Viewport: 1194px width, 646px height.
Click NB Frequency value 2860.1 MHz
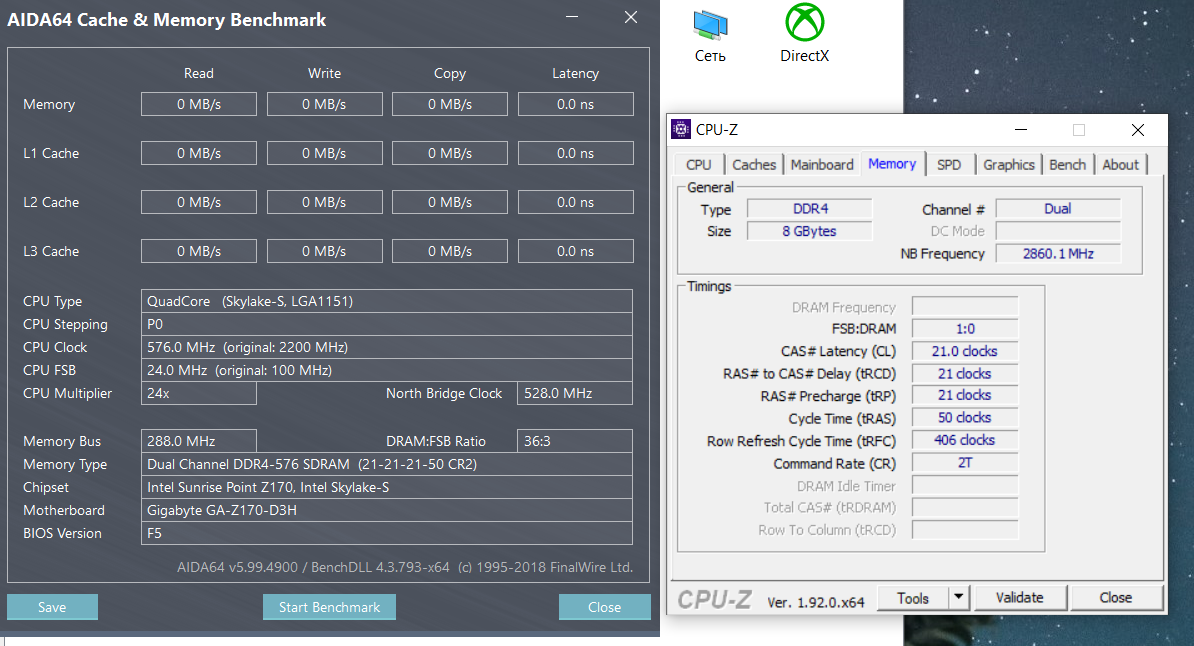(1058, 254)
